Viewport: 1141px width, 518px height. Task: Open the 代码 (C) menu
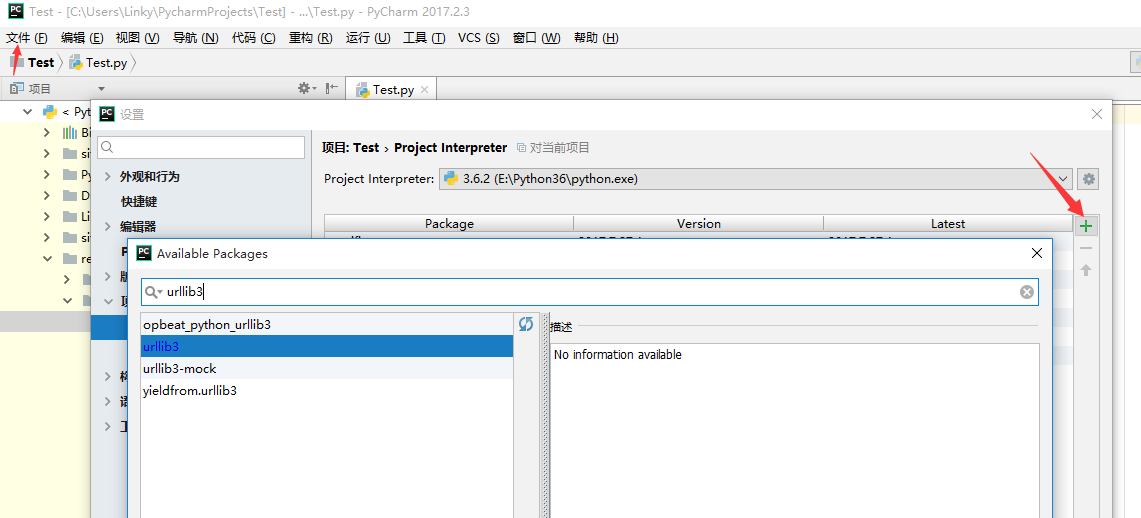click(254, 38)
